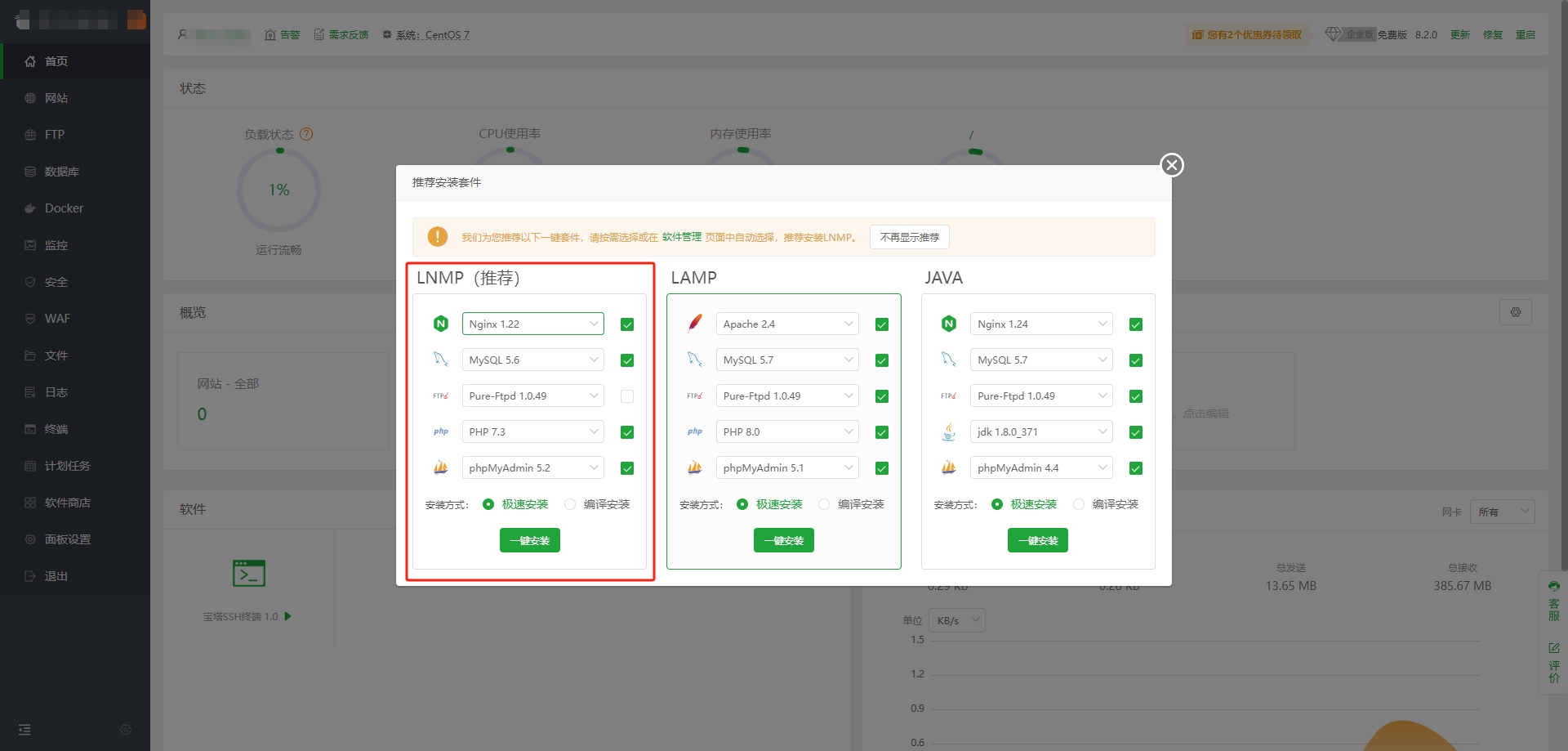1568x751 pixels.
Task: Click the Java jdk icon
Action: [x=948, y=431]
